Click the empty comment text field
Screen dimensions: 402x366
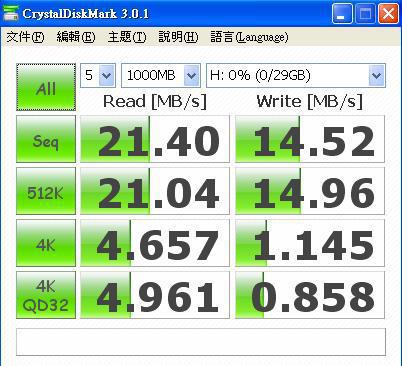(201, 342)
